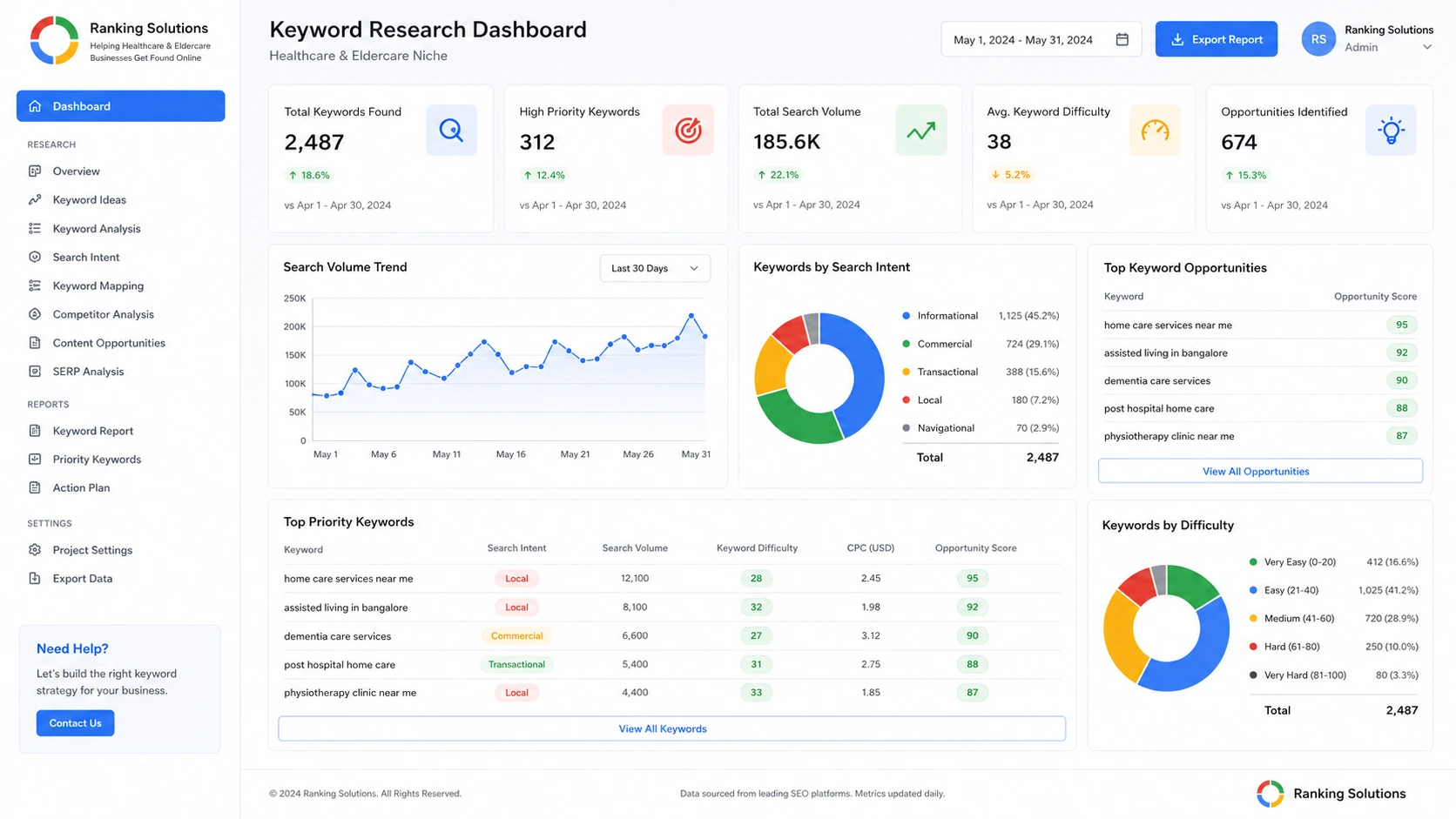The width and height of the screenshot is (1456, 819).
Task: Click the May 31 data point on trend chart
Action: [704, 336]
